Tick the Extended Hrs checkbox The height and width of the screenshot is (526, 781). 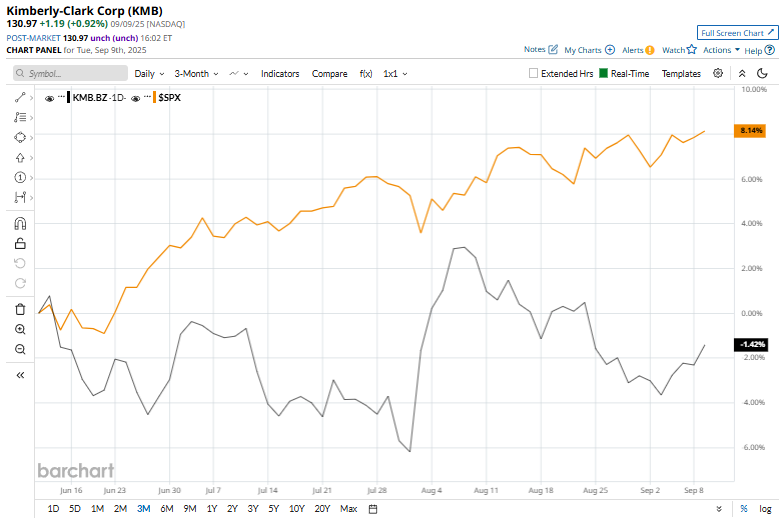(x=533, y=73)
